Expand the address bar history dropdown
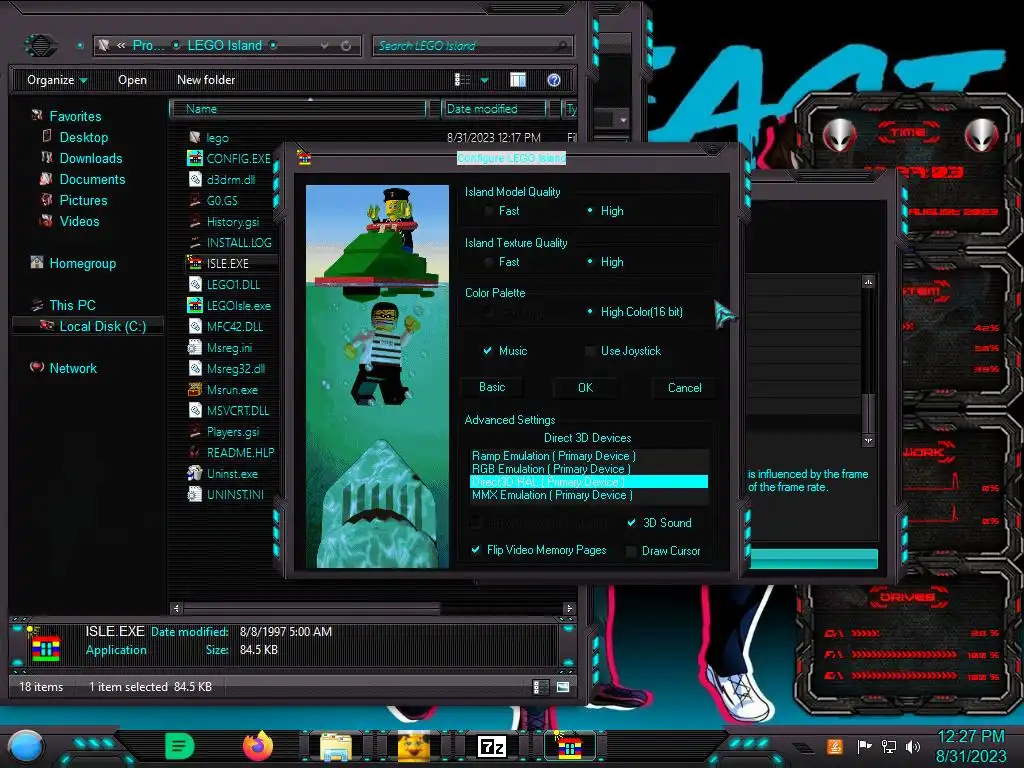This screenshot has width=1024, height=768. click(x=325, y=46)
